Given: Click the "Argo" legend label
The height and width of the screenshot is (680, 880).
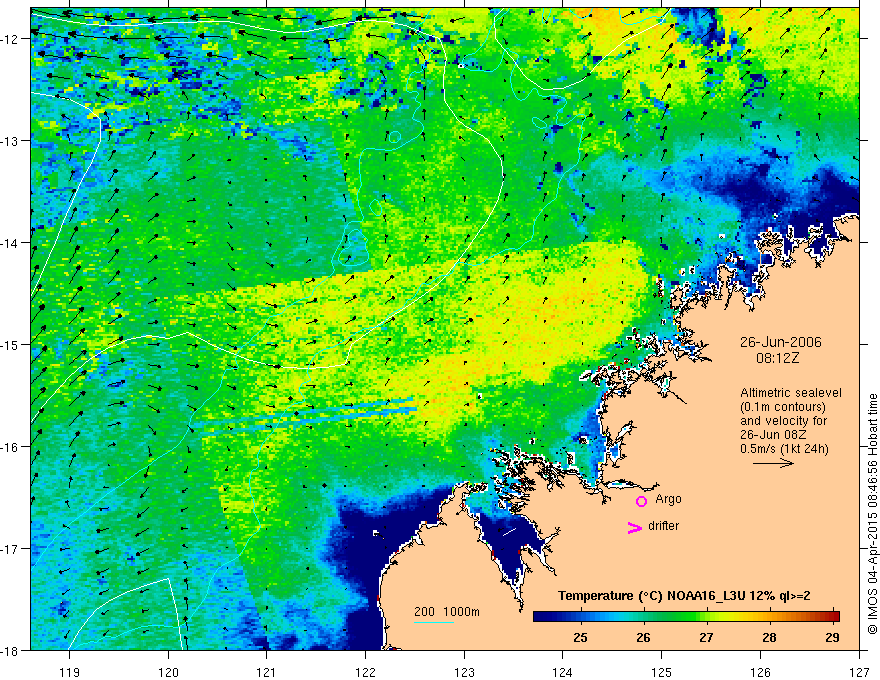Looking at the screenshot, I should point(668,499).
